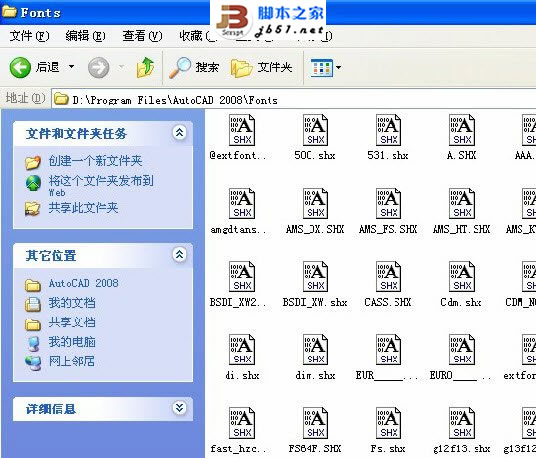Select the Fs.shx file icon
The image size is (536, 458).
(388, 423)
